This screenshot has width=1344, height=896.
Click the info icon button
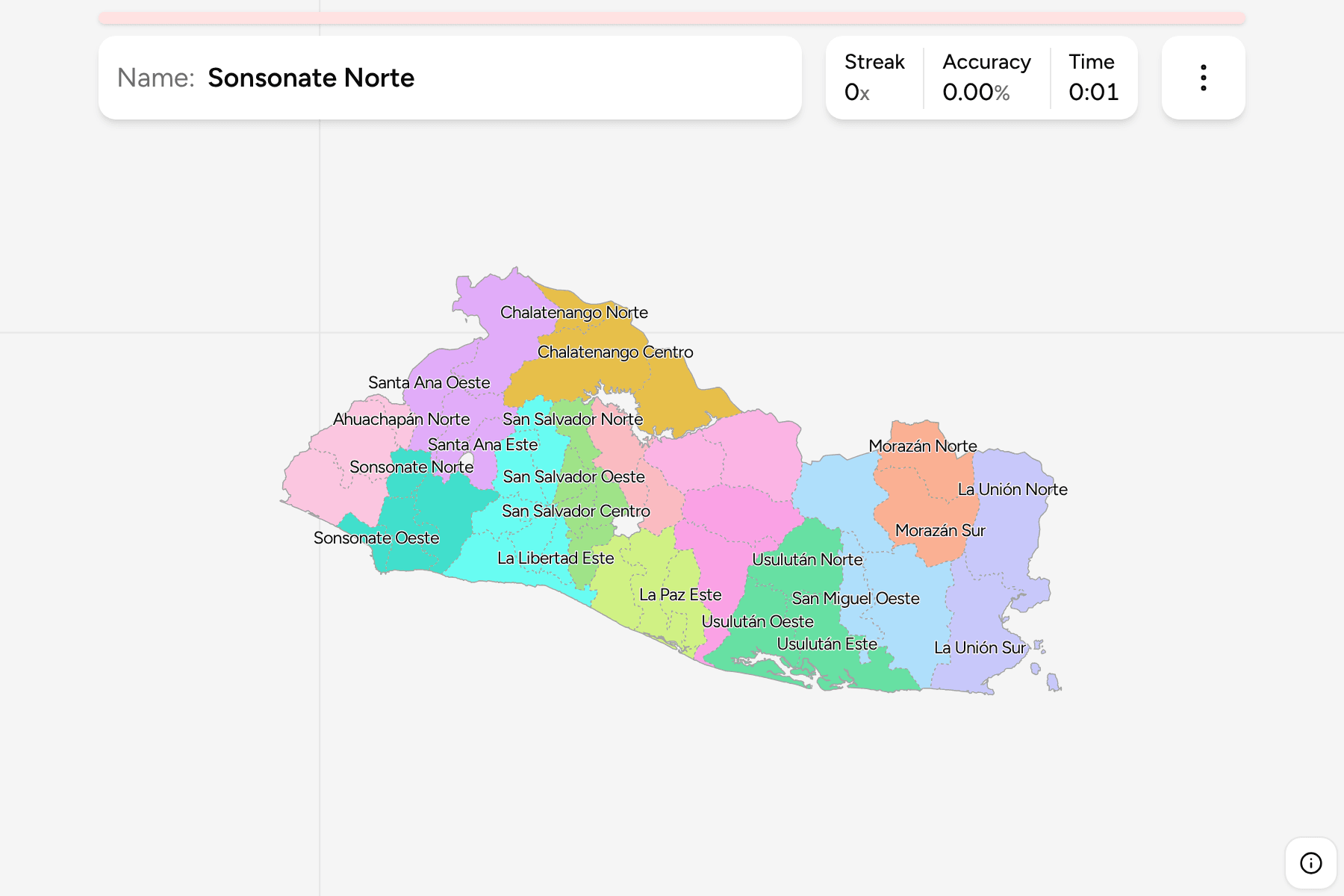(x=1310, y=863)
